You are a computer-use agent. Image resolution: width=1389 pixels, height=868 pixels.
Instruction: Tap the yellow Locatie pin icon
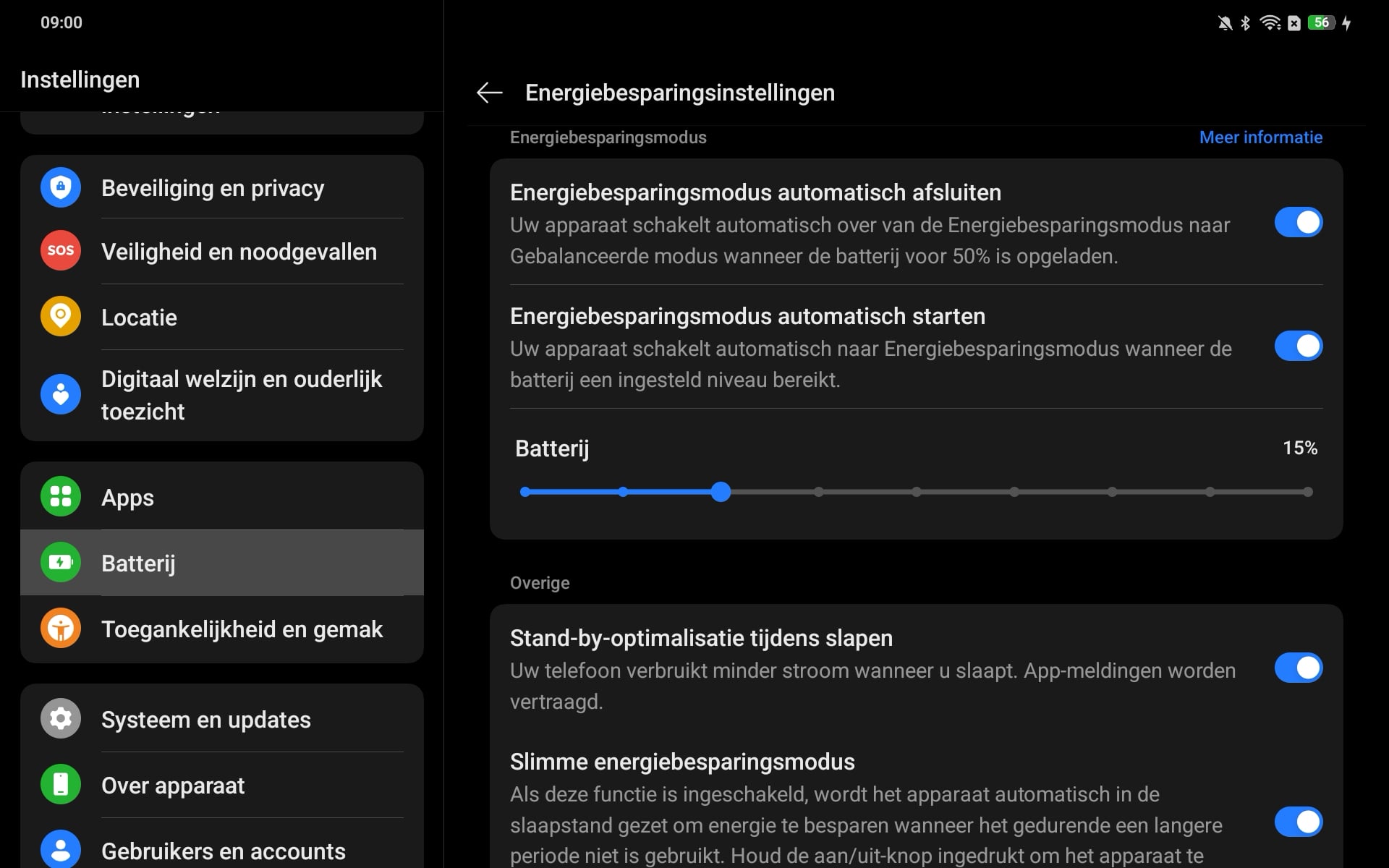pos(61,316)
